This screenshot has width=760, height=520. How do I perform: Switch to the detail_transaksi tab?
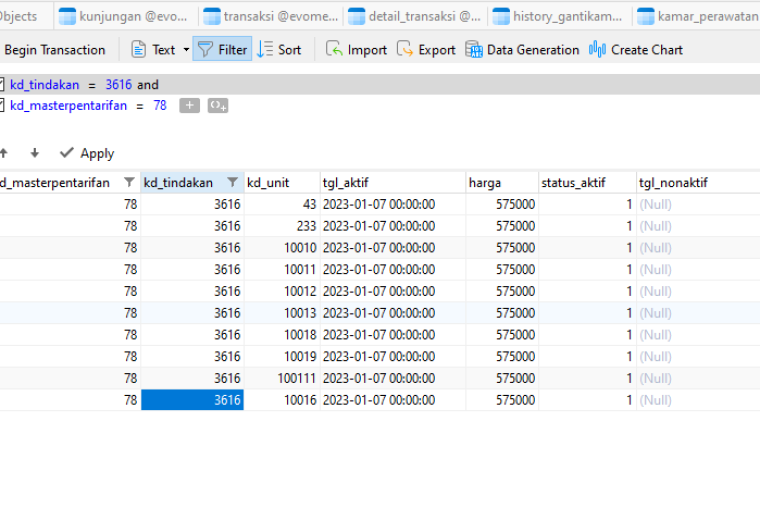414,16
